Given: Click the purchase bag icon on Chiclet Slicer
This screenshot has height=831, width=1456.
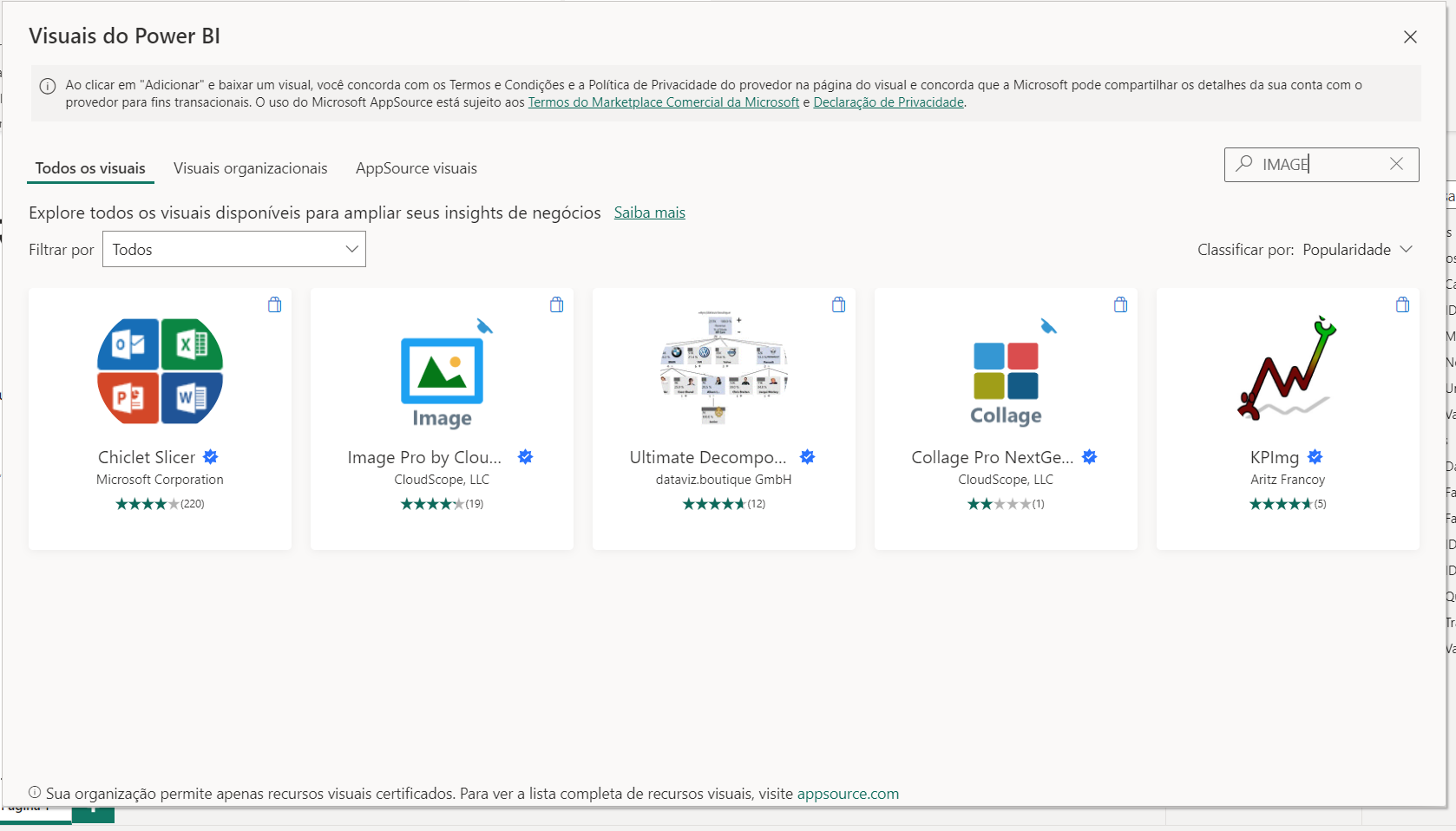Looking at the screenshot, I should [275, 304].
